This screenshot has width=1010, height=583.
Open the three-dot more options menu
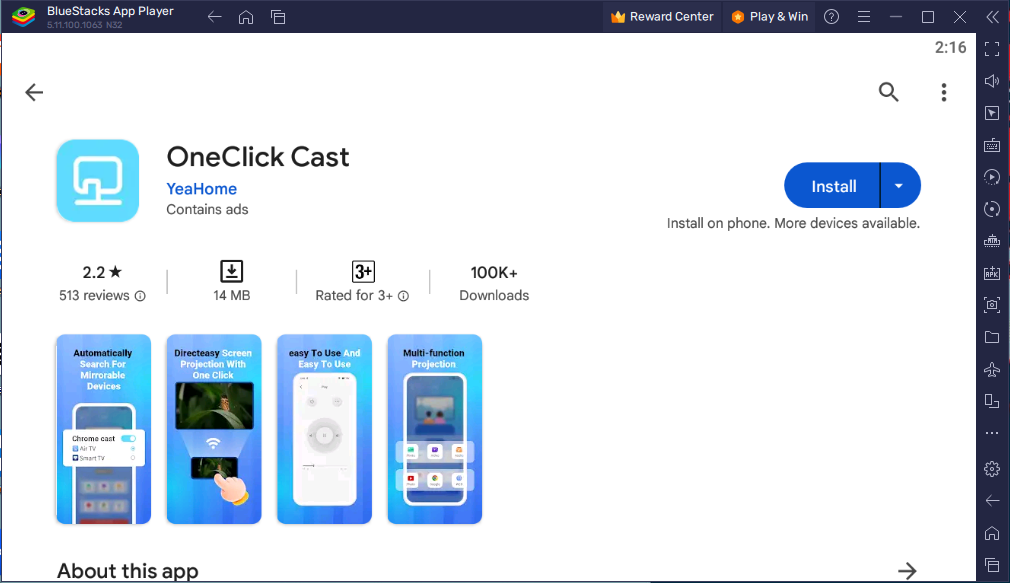click(944, 92)
